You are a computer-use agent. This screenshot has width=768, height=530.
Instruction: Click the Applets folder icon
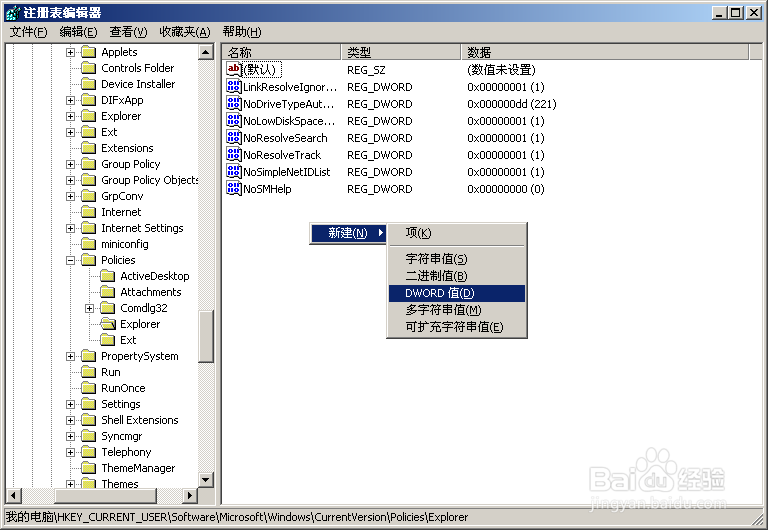click(89, 52)
